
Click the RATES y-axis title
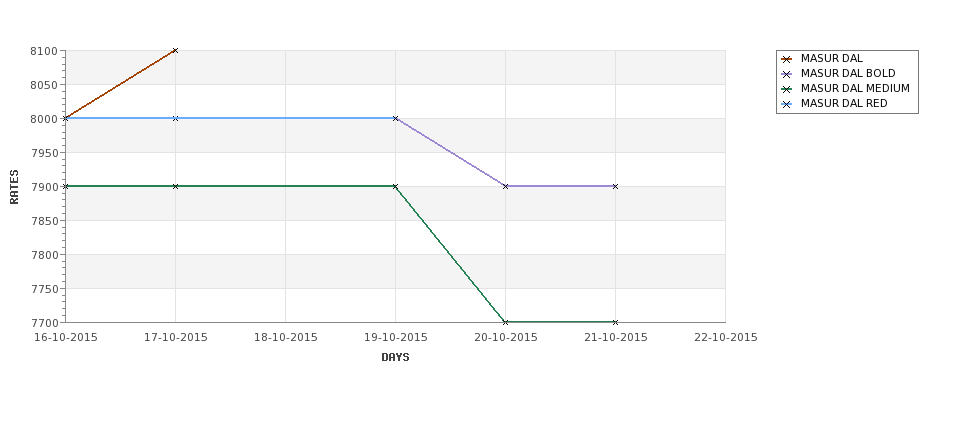click(14, 187)
